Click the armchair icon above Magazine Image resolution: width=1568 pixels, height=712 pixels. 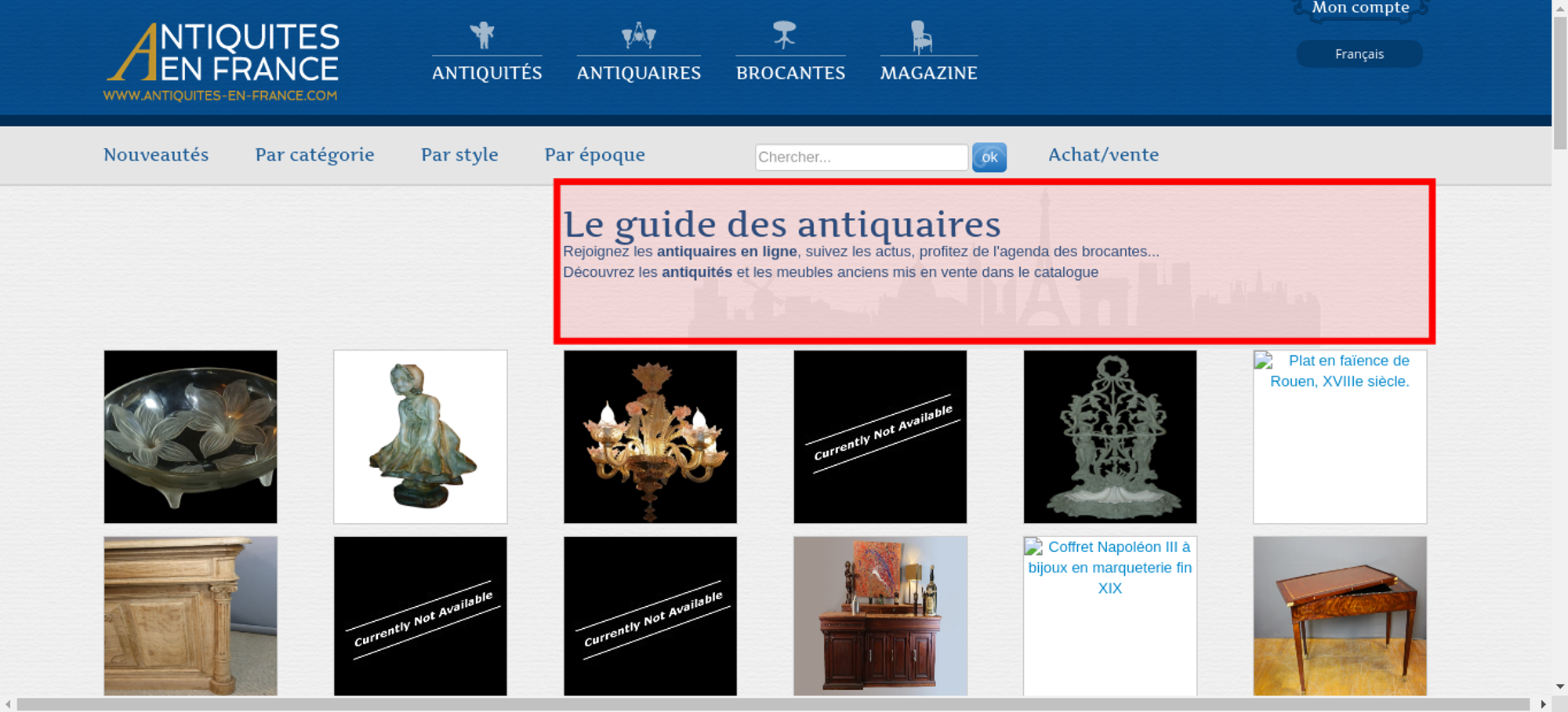921,37
